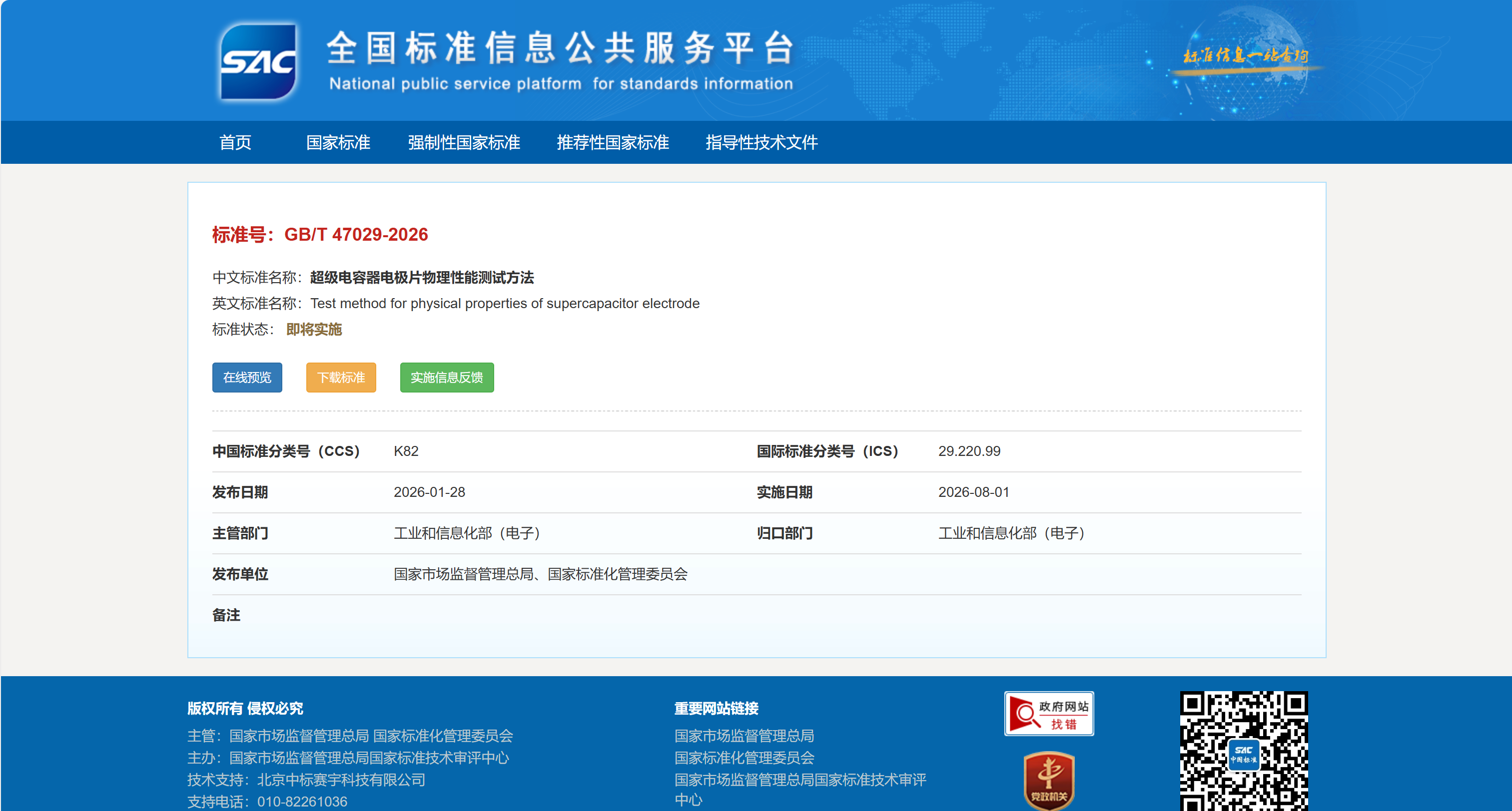Open the 首页 navigation item
The image size is (1512, 811).
click(x=235, y=143)
